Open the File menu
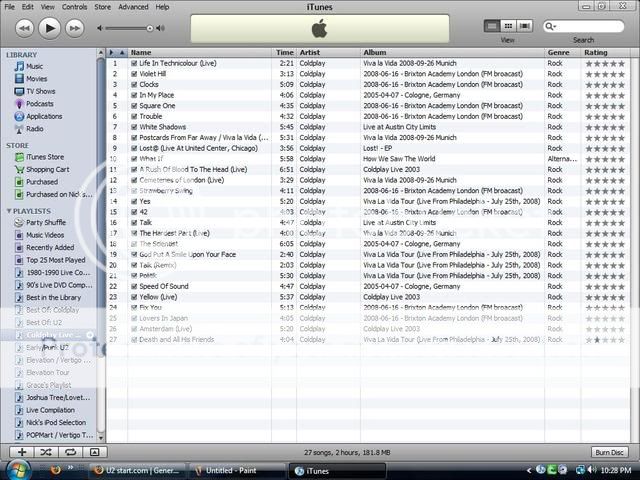This screenshot has height=480, width=640. click(x=9, y=7)
